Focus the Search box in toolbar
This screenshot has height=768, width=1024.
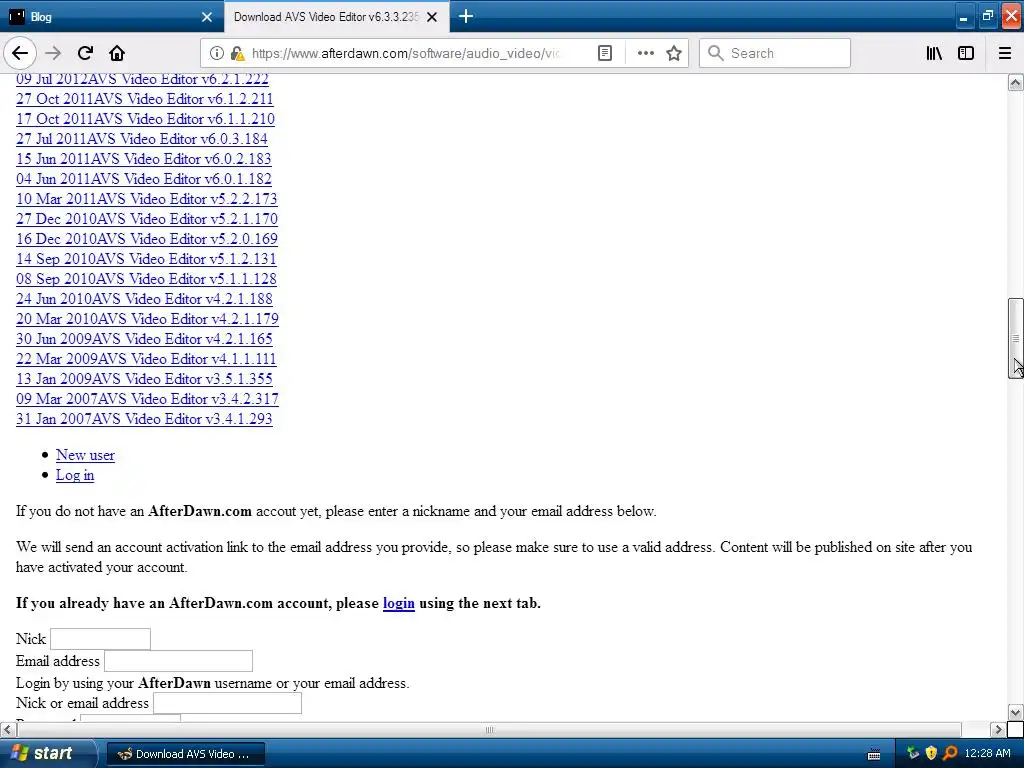[x=775, y=53]
